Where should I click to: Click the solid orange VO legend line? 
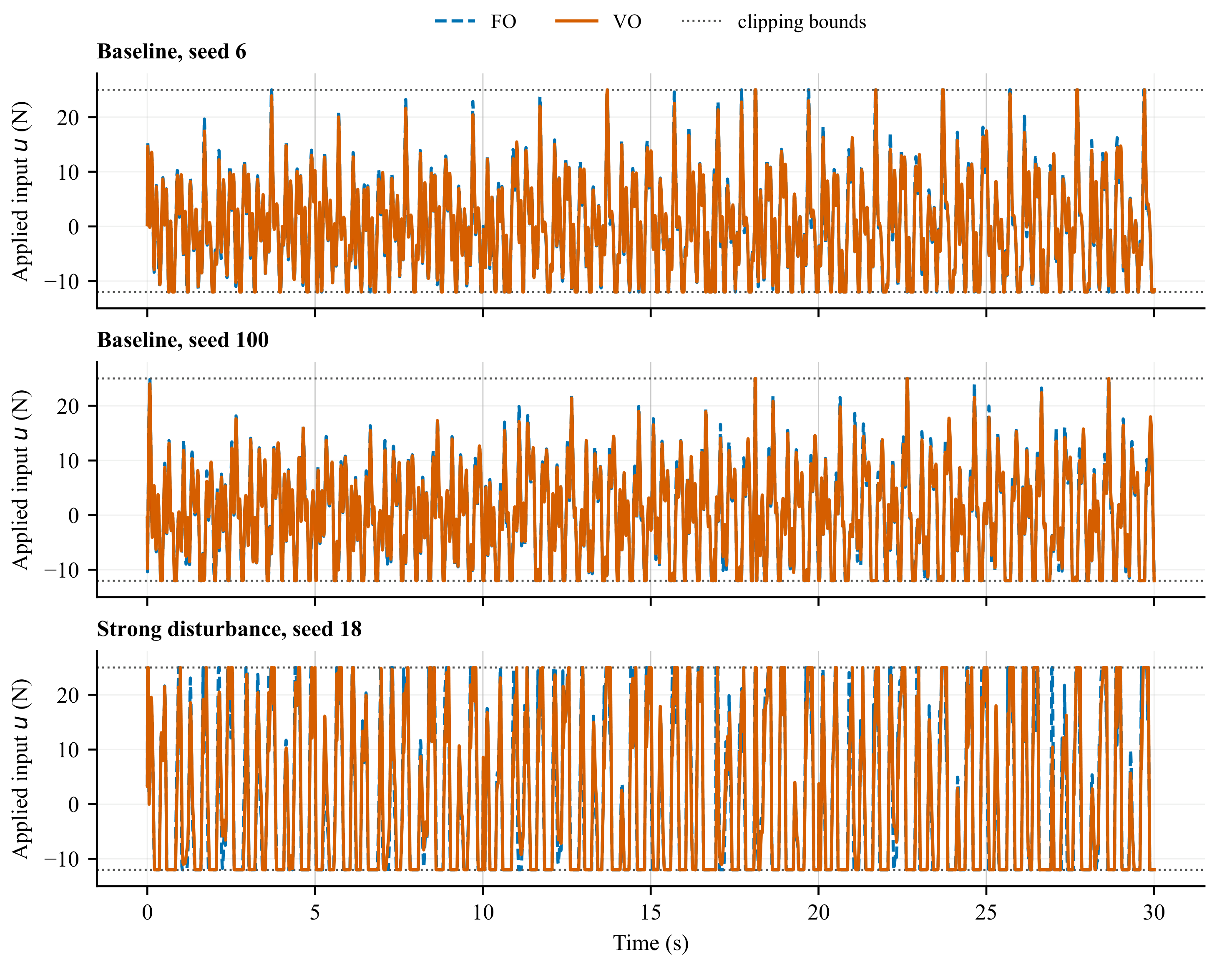point(576,21)
